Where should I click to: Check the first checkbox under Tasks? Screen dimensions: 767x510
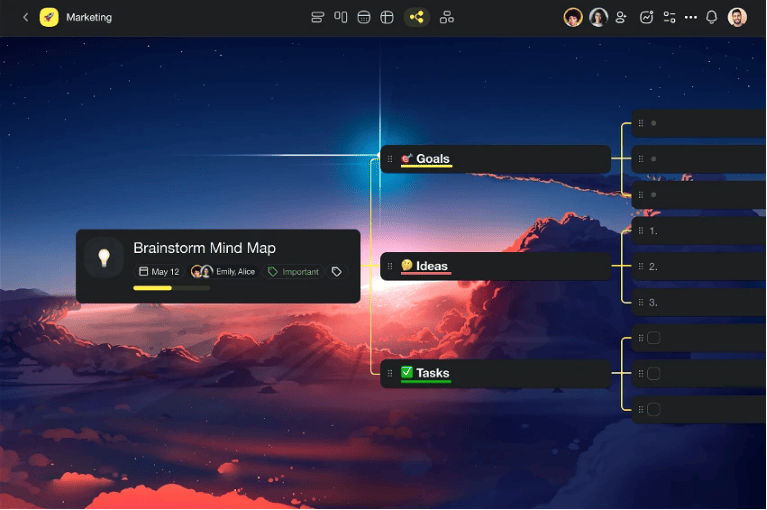click(x=654, y=338)
